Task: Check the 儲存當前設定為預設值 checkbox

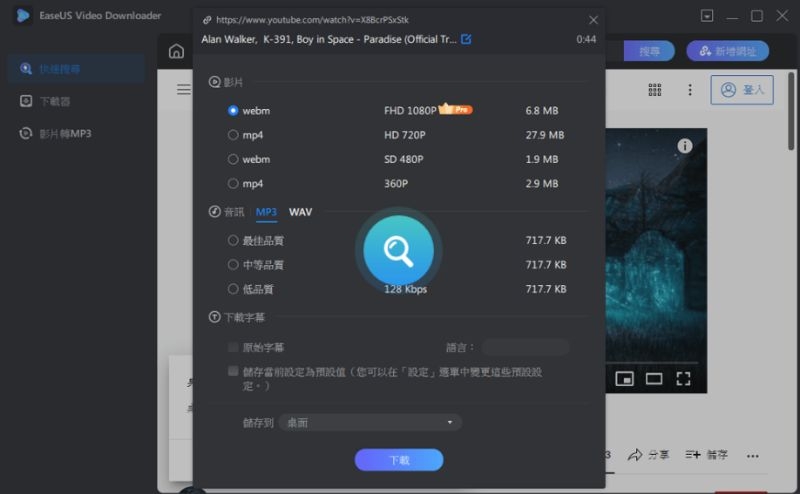Action: point(233,371)
